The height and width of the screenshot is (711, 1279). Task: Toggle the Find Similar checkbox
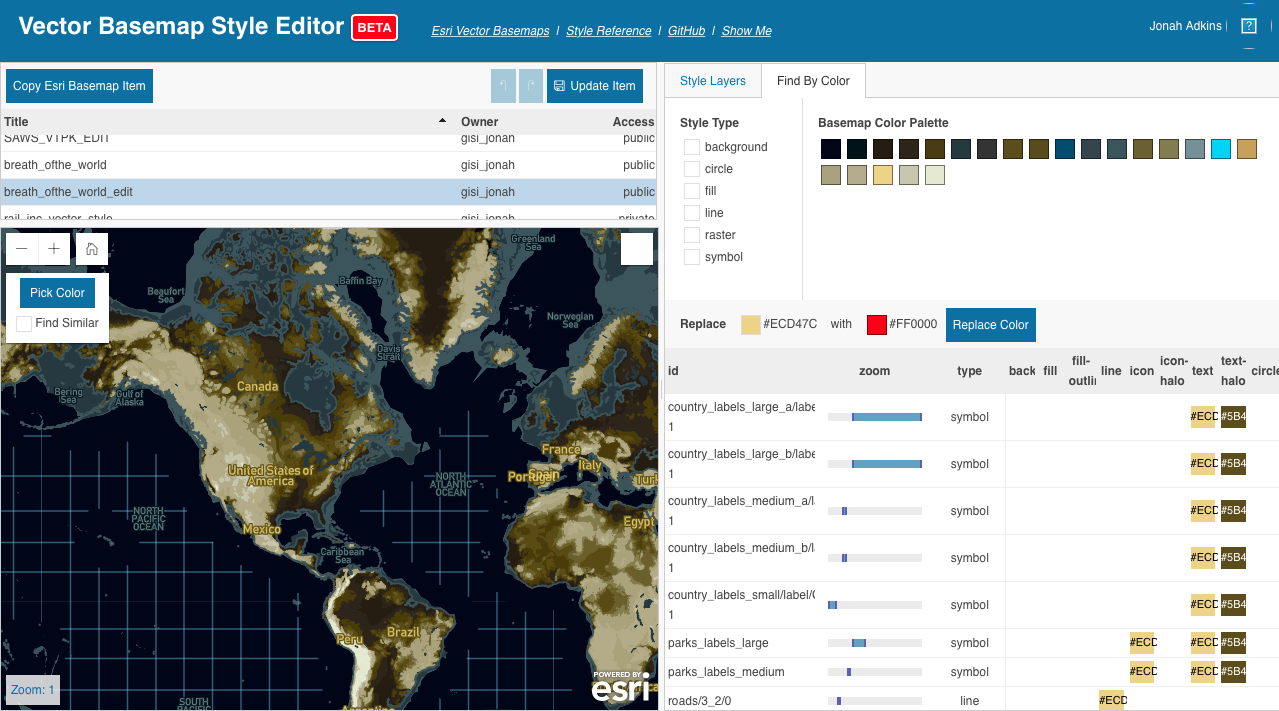point(24,324)
